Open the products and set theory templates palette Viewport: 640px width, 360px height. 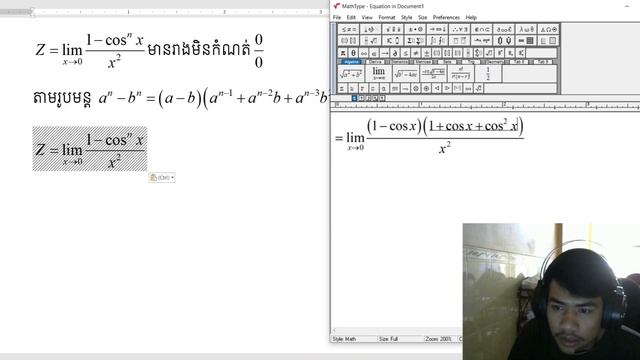pos(504,40)
